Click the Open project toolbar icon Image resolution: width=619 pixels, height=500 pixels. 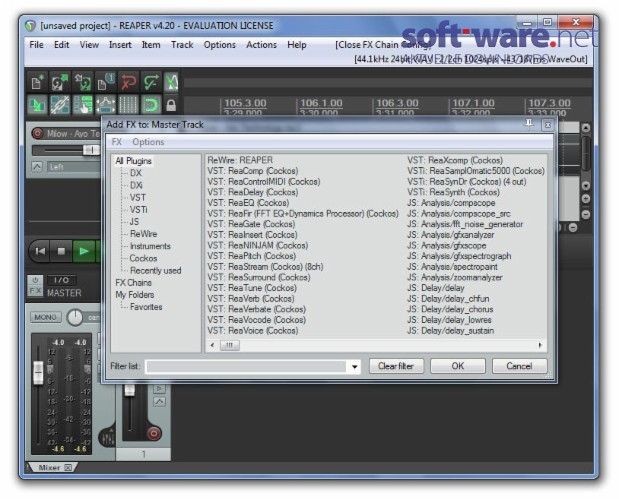point(60,82)
